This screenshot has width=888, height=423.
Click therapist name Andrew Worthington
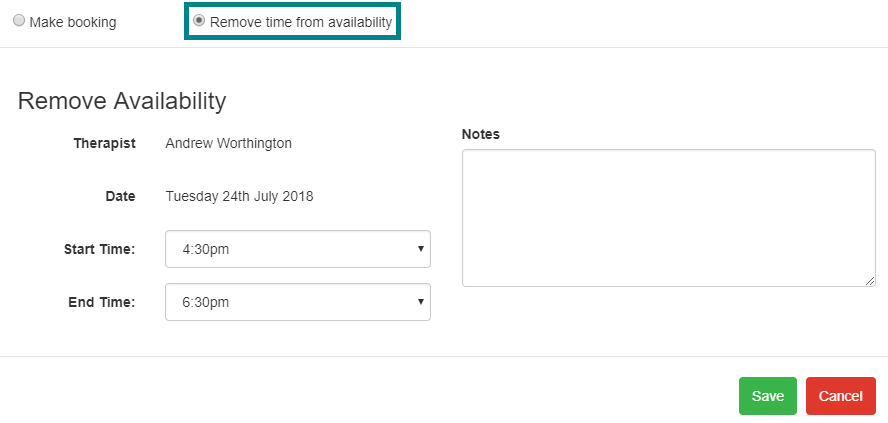click(229, 143)
